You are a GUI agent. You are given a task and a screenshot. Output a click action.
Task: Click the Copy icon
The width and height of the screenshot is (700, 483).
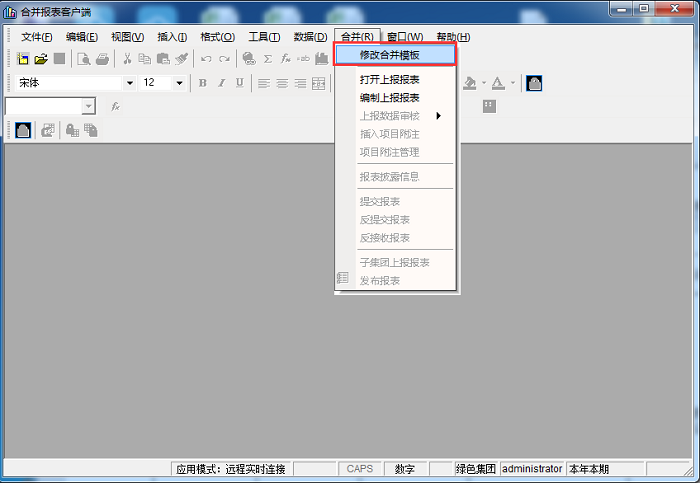145,58
